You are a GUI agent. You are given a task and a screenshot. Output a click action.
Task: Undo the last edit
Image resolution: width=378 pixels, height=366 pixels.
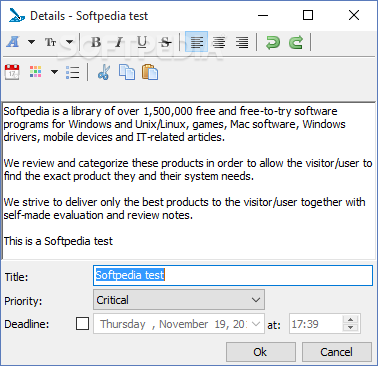pyautogui.click(x=273, y=42)
